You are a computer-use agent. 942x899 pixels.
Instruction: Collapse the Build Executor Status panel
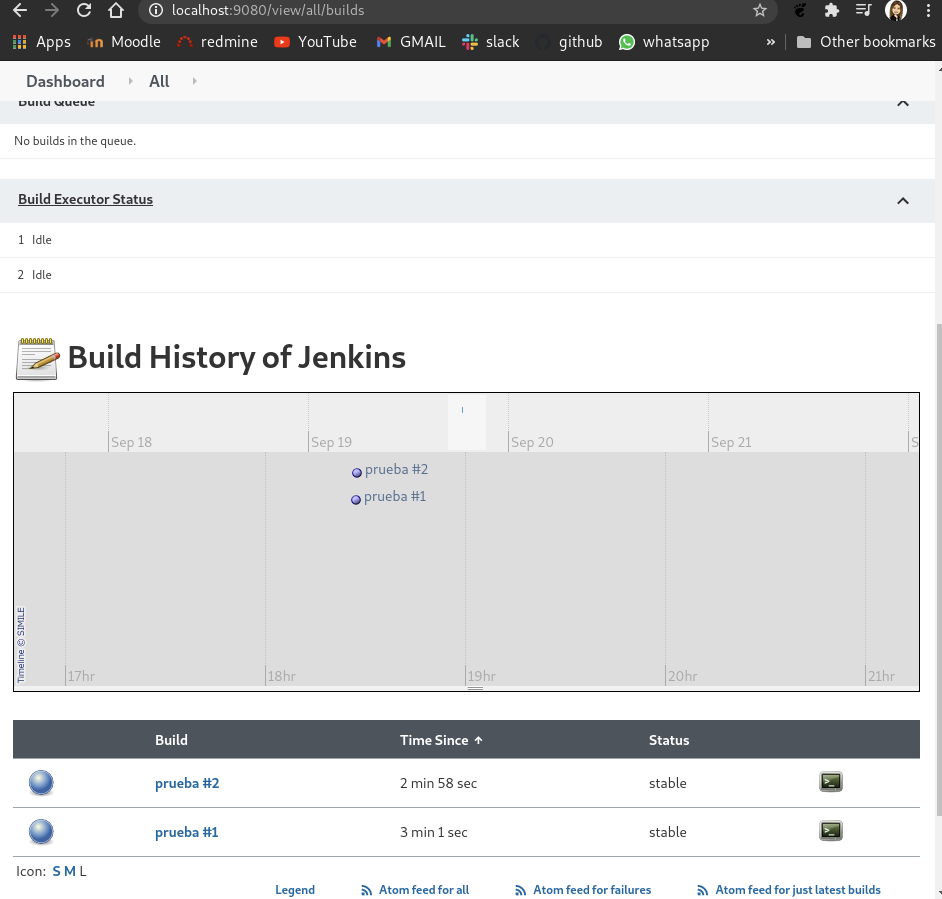pos(902,200)
